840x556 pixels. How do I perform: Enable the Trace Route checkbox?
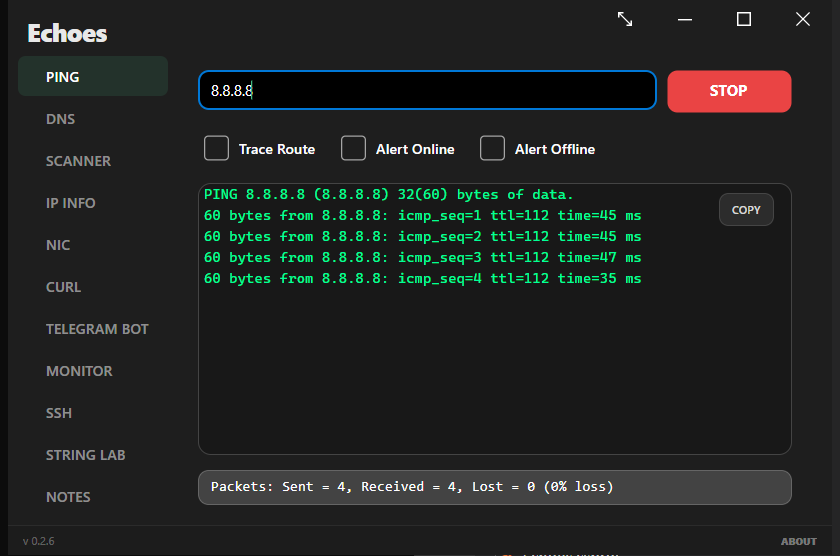216,148
